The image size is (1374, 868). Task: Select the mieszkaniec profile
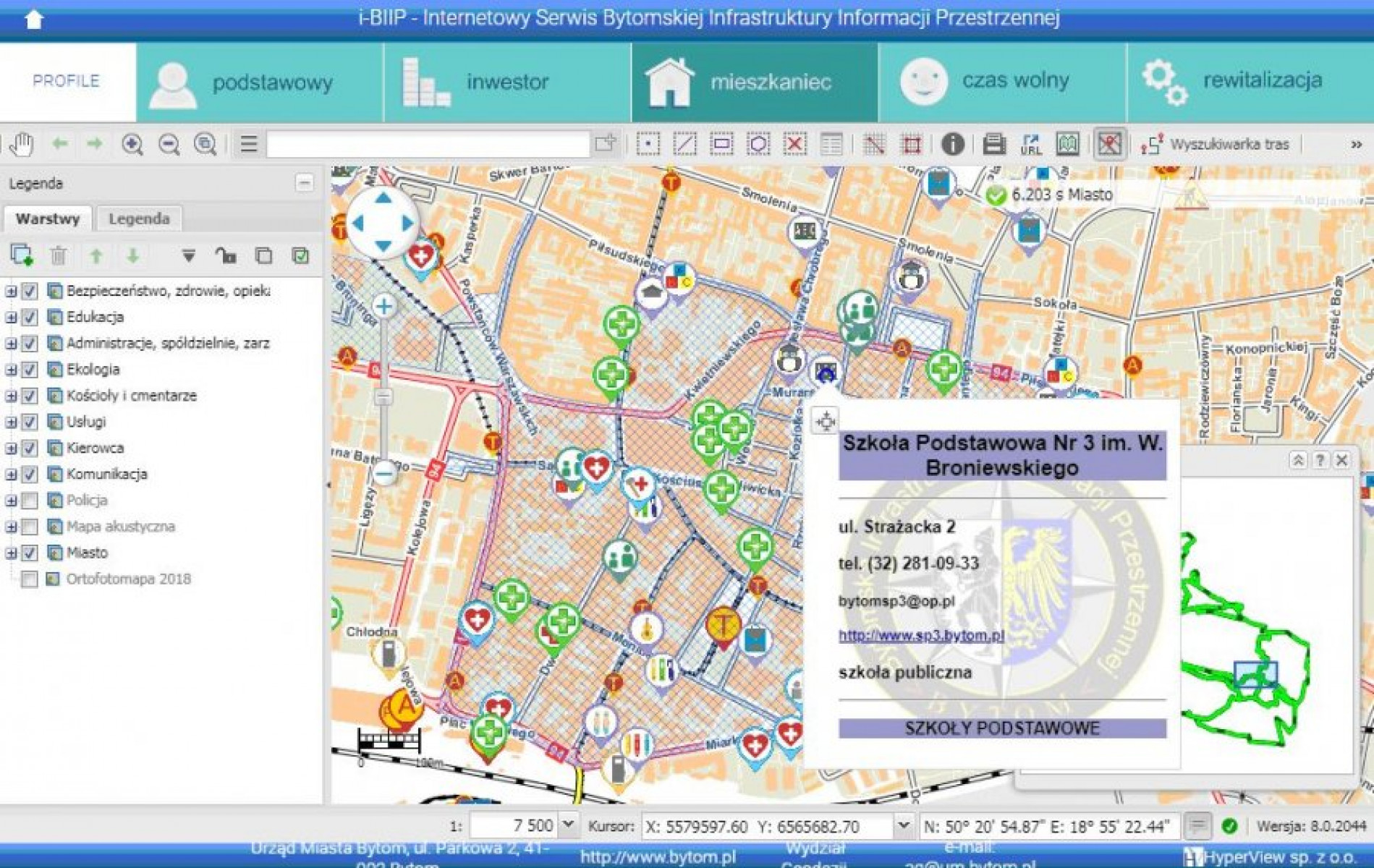pyautogui.click(x=755, y=82)
